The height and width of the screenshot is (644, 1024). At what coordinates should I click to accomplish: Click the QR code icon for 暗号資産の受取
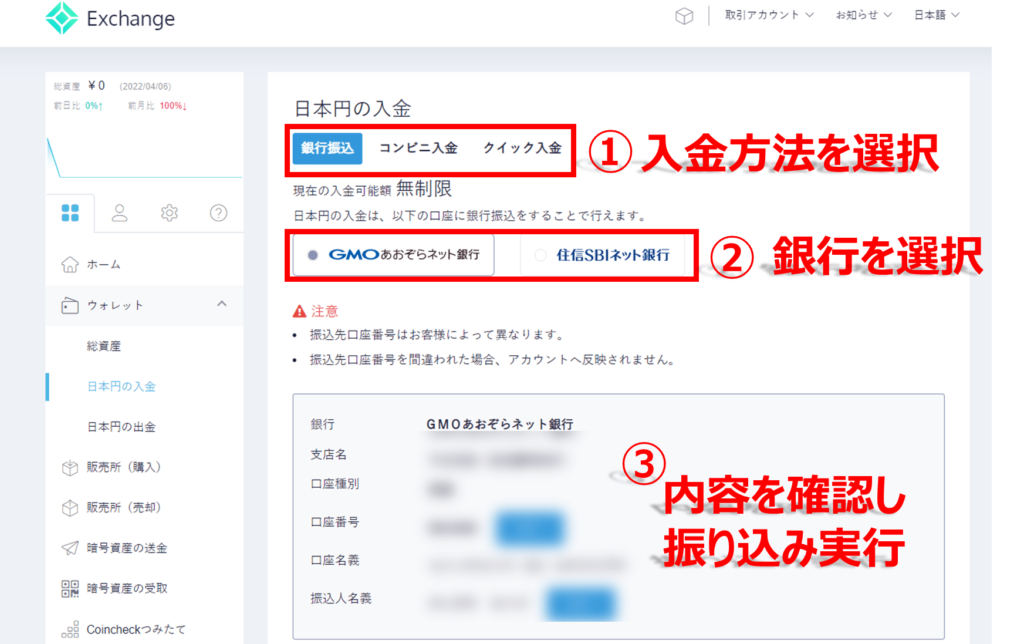pos(70,588)
